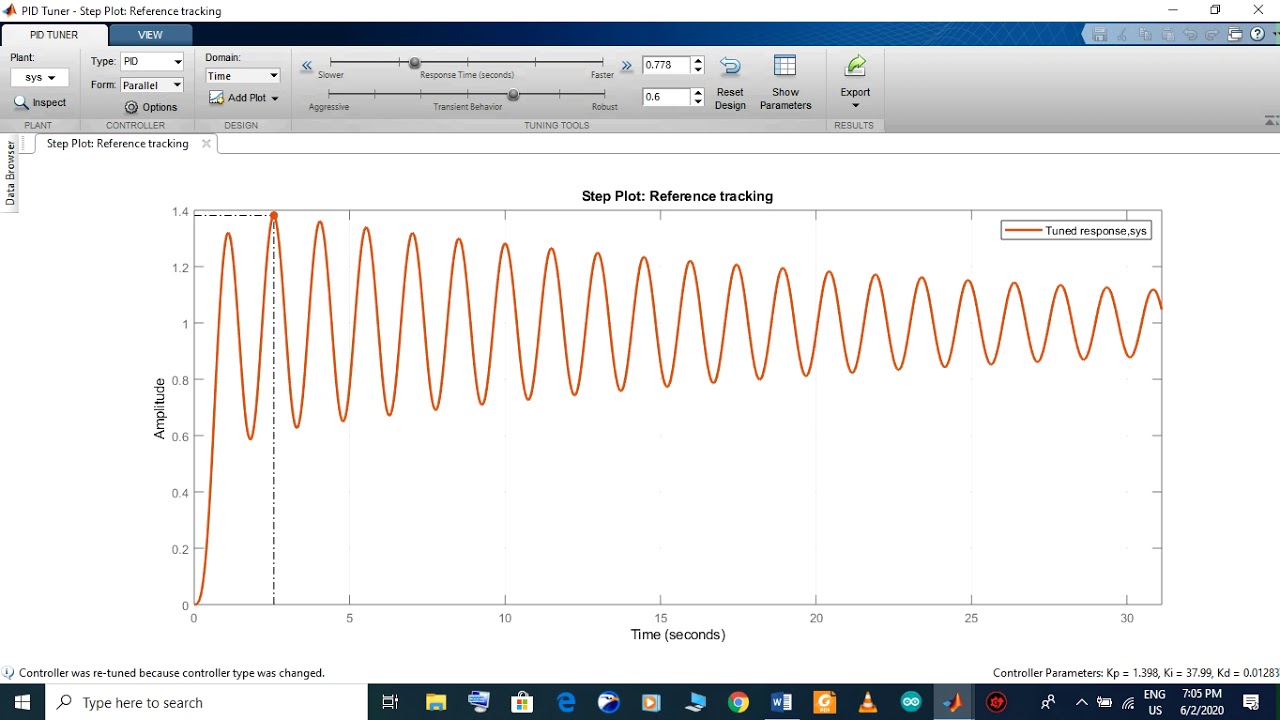Expand Add Plot dropdown arrow
This screenshot has width=1280, height=720.
(275, 98)
